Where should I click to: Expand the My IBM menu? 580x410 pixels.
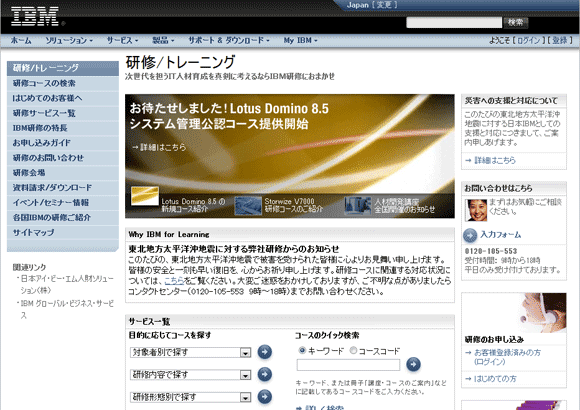(x=300, y=40)
